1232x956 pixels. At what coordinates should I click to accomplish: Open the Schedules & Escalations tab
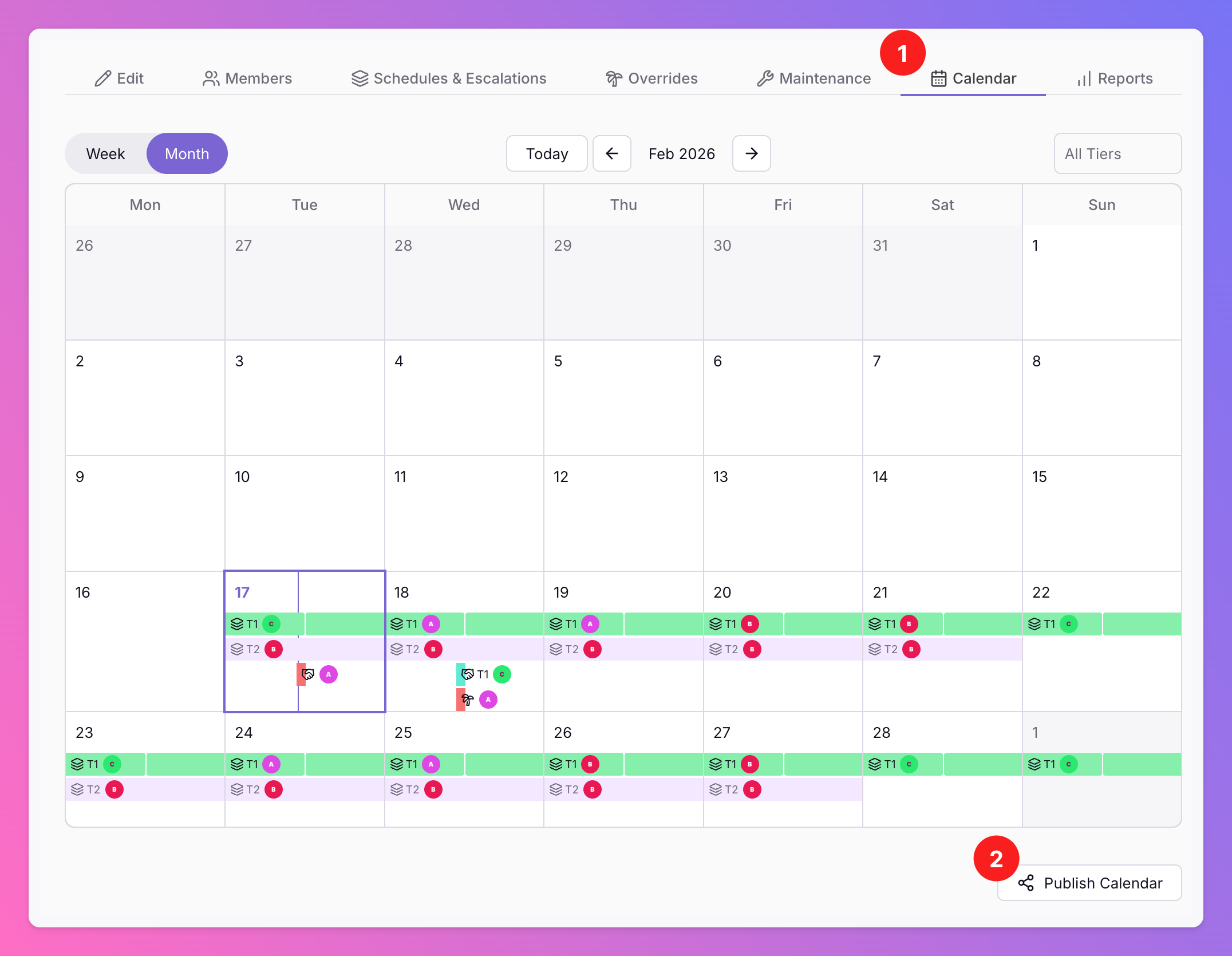click(x=449, y=78)
